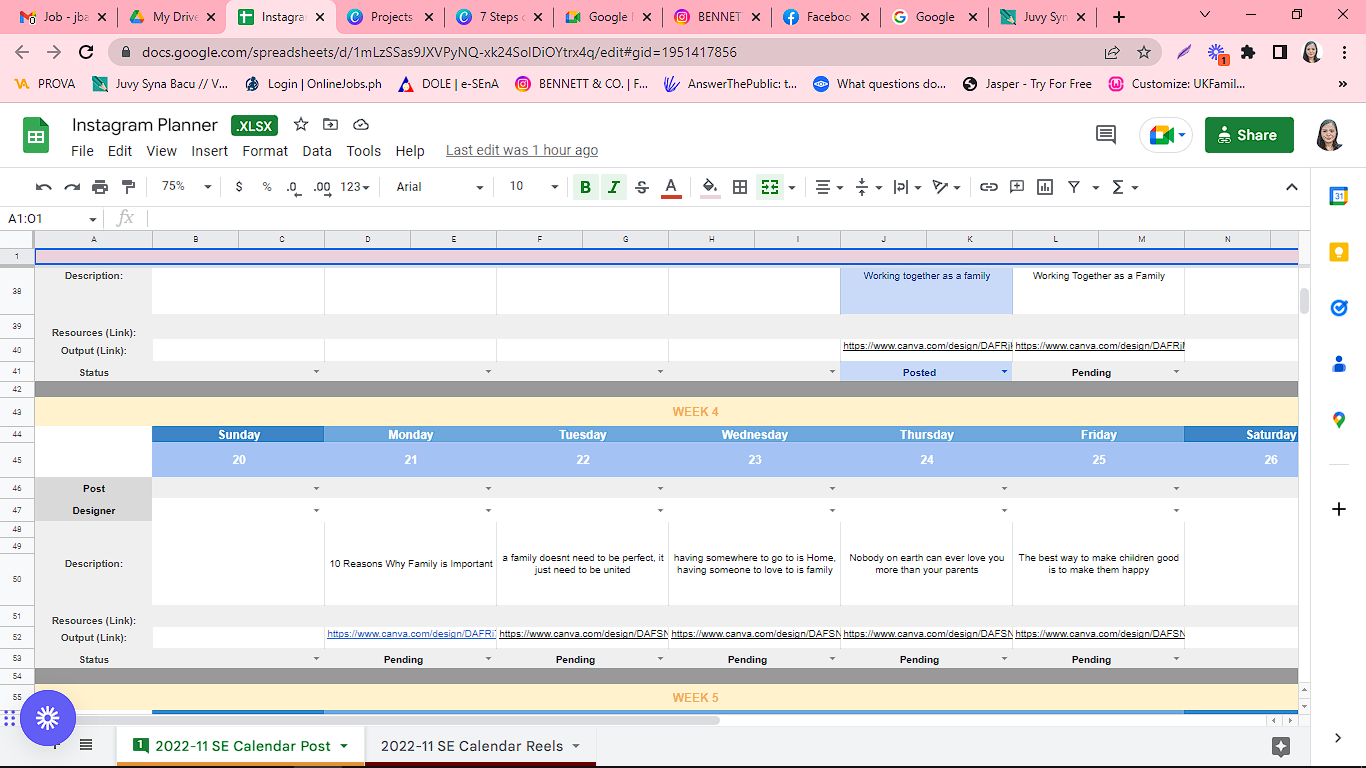Decrease decimal places with .0 icon
Image resolution: width=1366 pixels, height=768 pixels.
pos(293,187)
